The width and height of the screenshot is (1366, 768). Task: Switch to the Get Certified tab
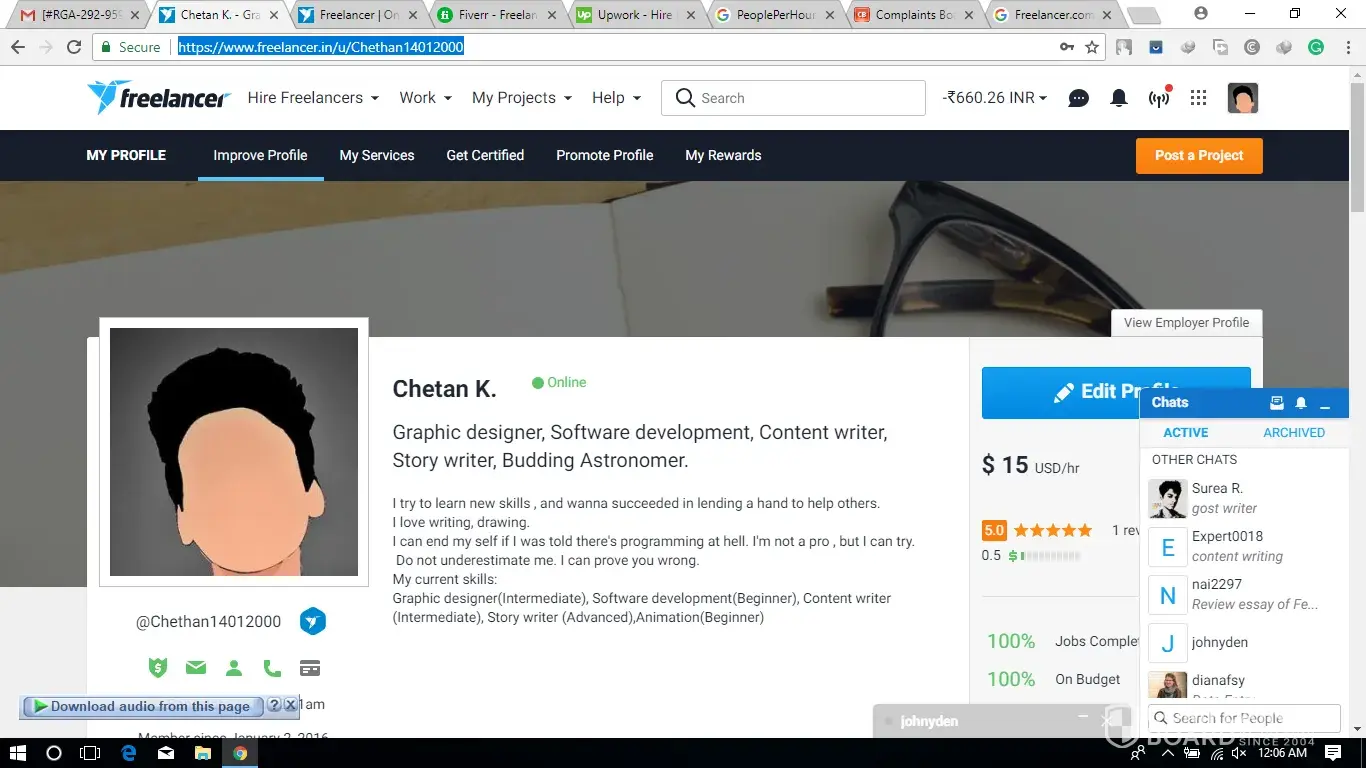point(485,155)
